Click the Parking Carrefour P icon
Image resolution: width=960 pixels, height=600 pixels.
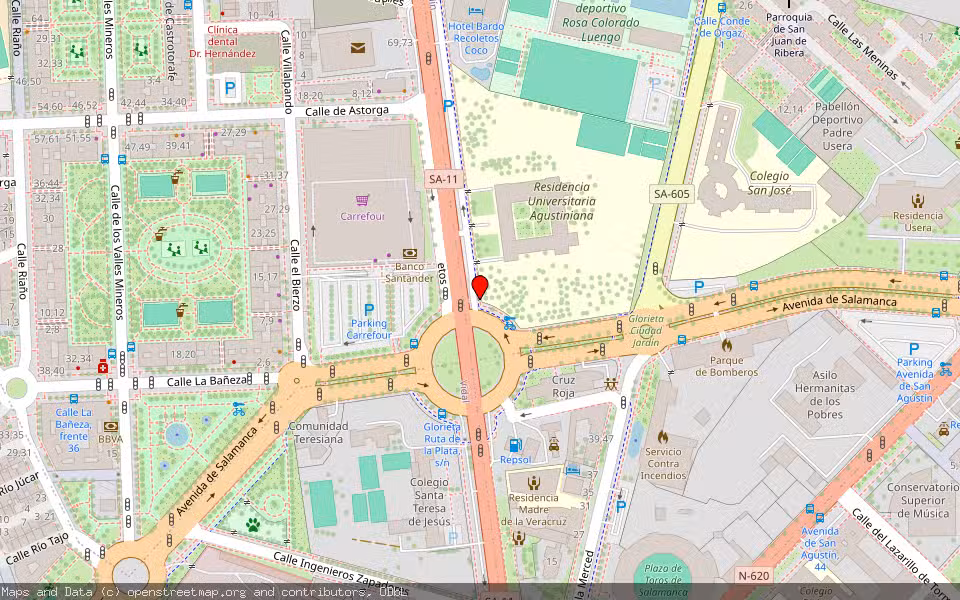369,311
